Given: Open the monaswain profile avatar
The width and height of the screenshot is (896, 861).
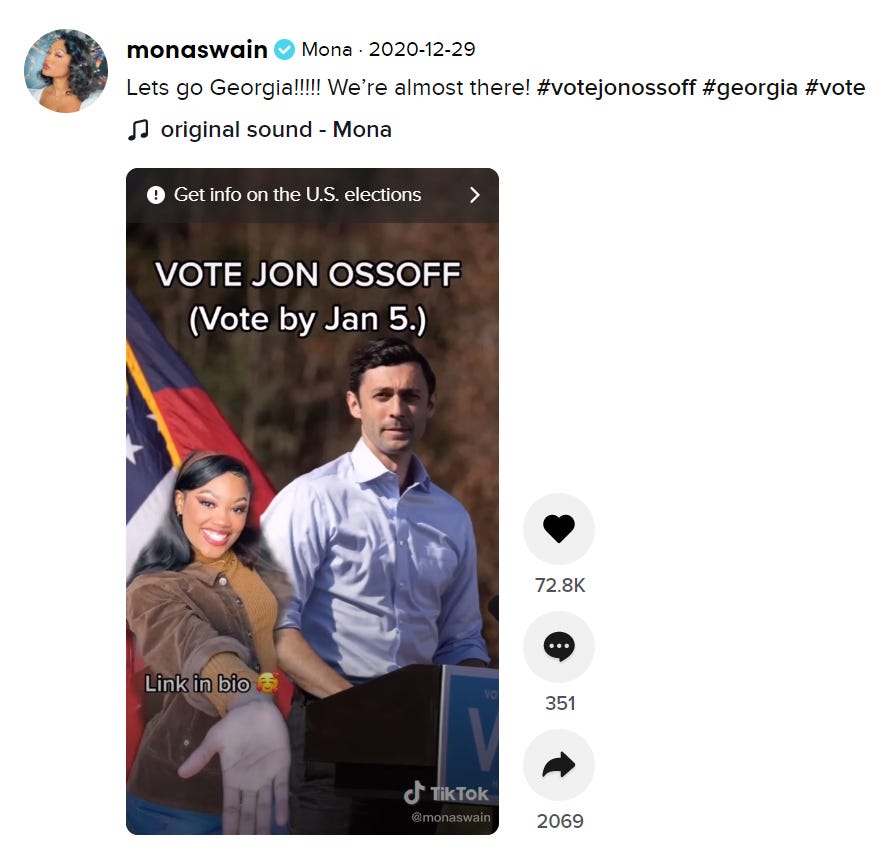Looking at the screenshot, I should click(x=66, y=71).
